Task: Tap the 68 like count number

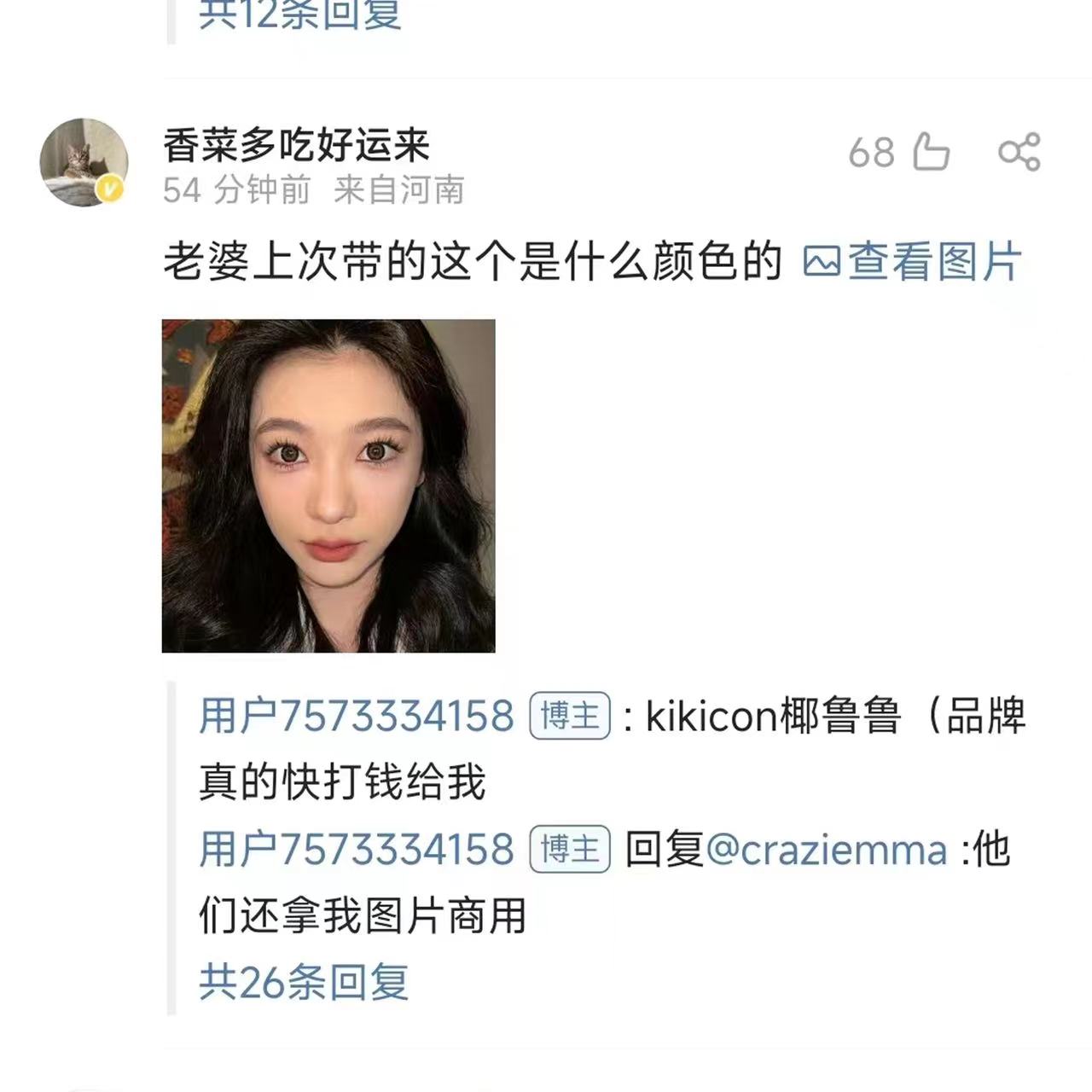Action: 871,154
